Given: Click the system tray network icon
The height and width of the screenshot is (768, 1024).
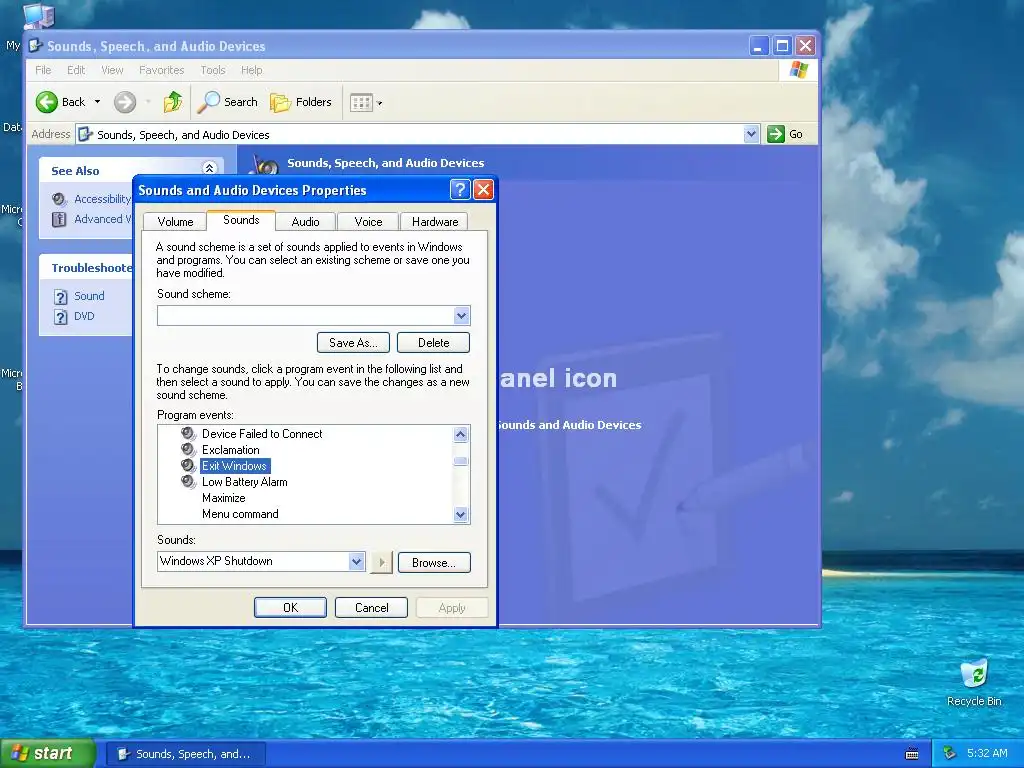Looking at the screenshot, I should pos(950,754).
